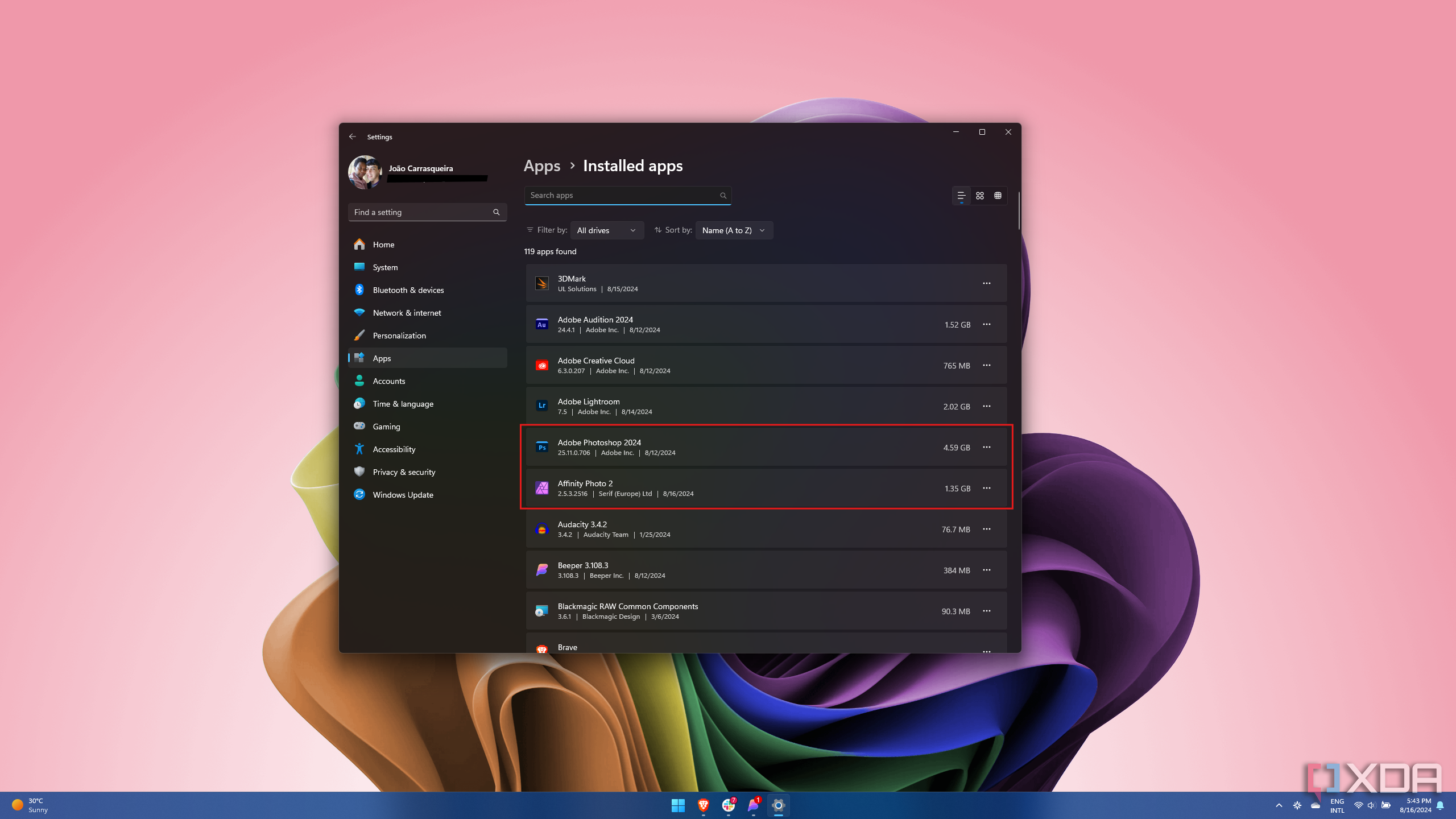
Task: Open Accessibility settings
Action: [427, 449]
